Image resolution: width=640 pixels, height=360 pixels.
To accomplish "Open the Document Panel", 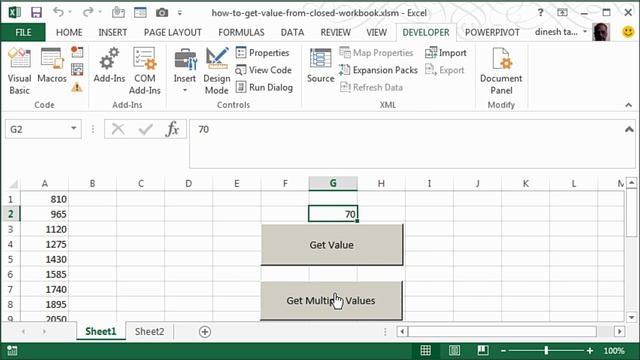I will pos(501,71).
